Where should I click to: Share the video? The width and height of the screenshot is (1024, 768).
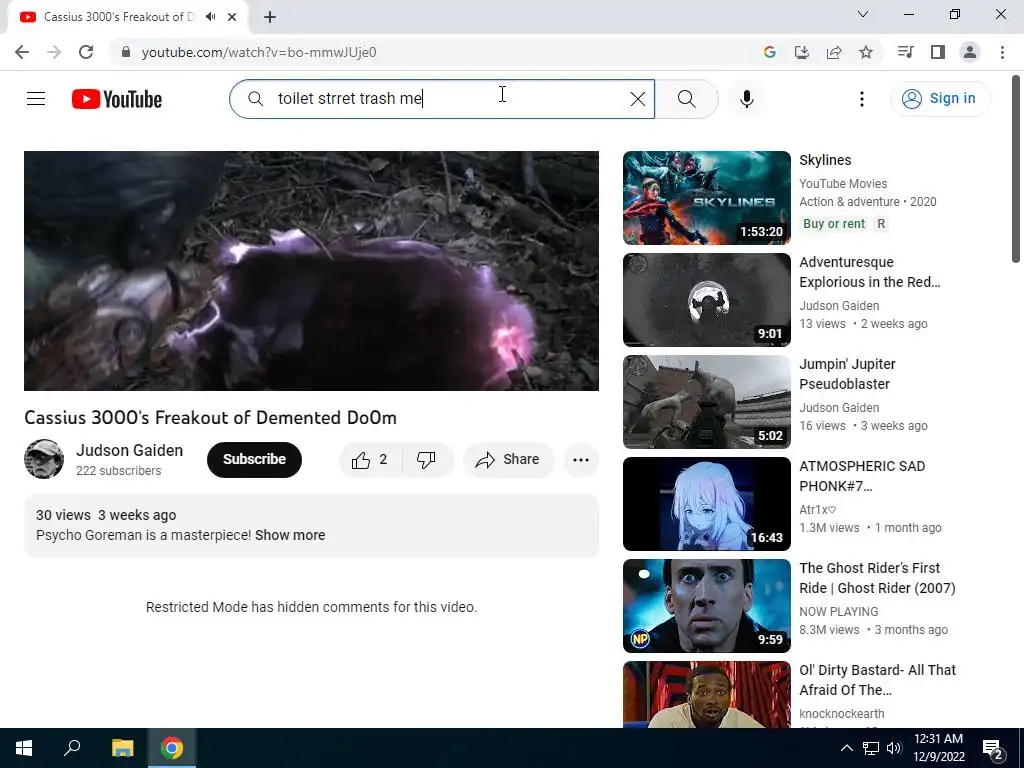click(508, 460)
